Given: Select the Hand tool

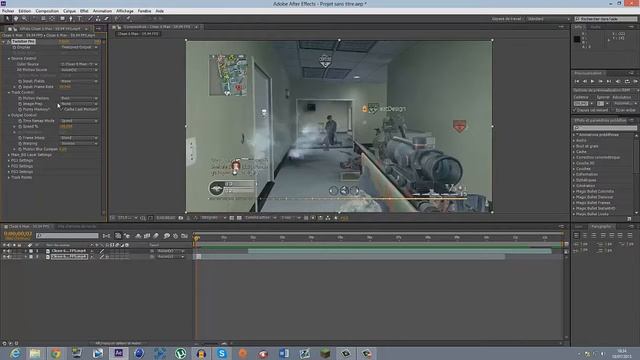Looking at the screenshot, I should (x=16, y=18).
